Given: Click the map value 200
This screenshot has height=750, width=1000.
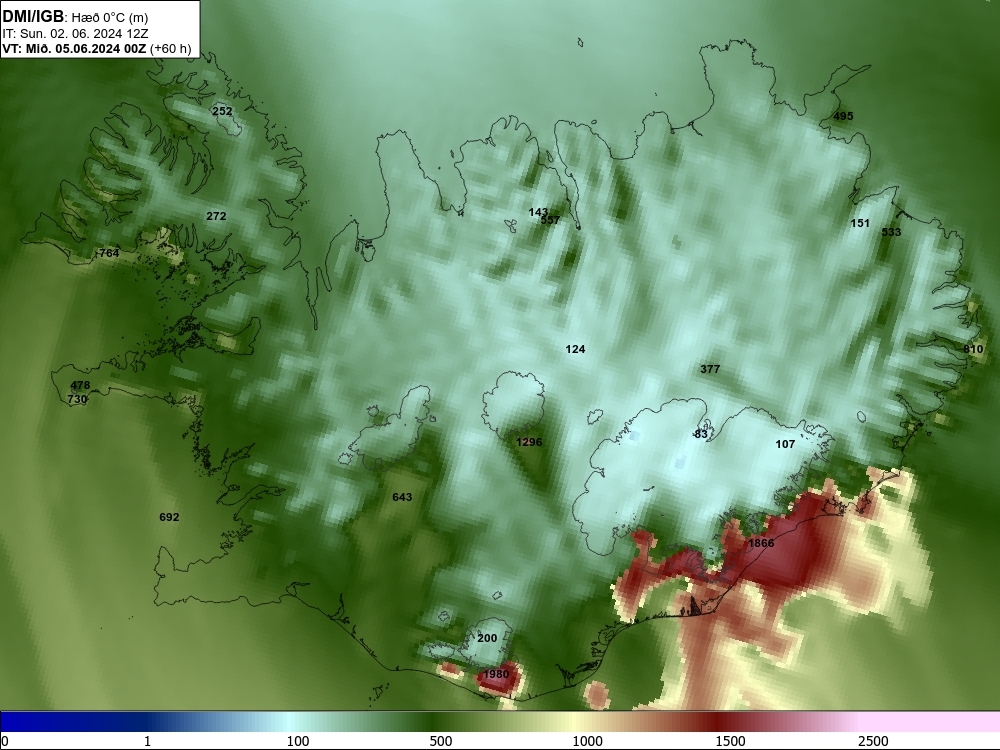Looking at the screenshot, I should click(x=487, y=638).
